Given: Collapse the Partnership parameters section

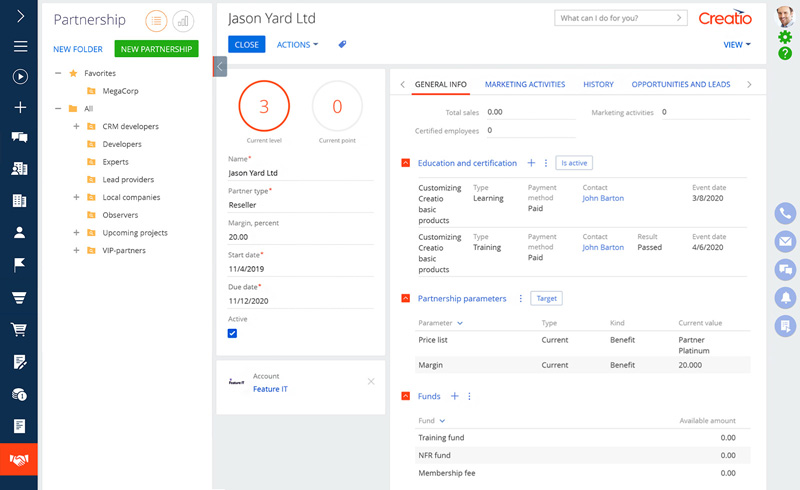Looking at the screenshot, I should coord(405,298).
